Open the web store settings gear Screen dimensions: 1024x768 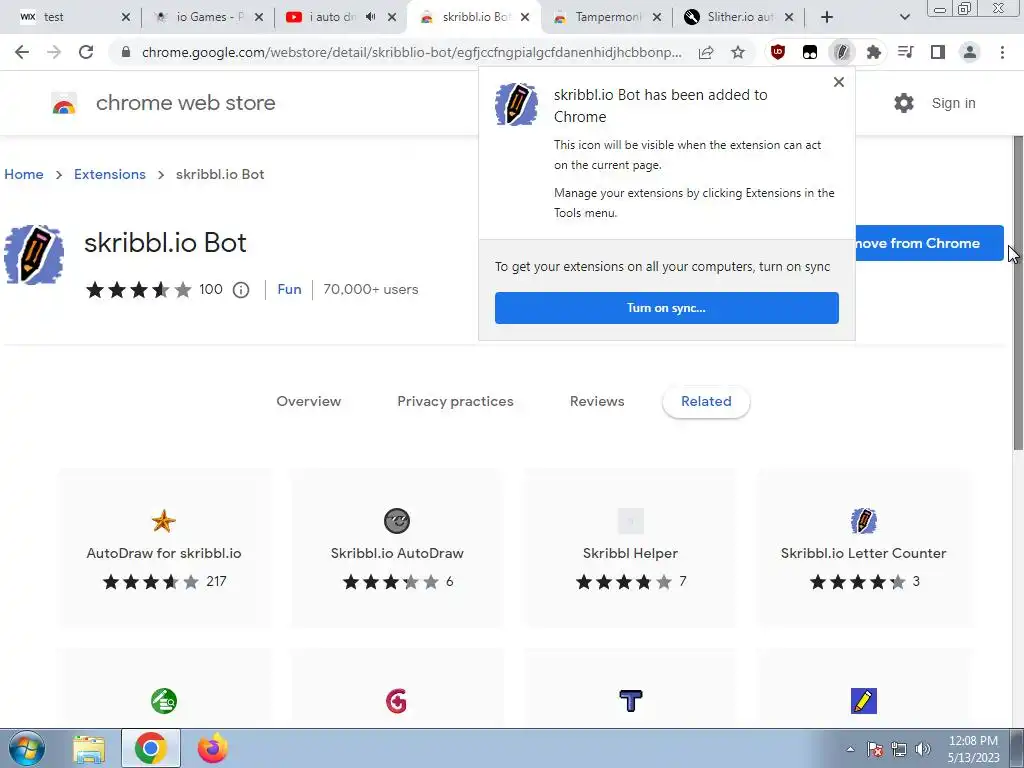(904, 103)
